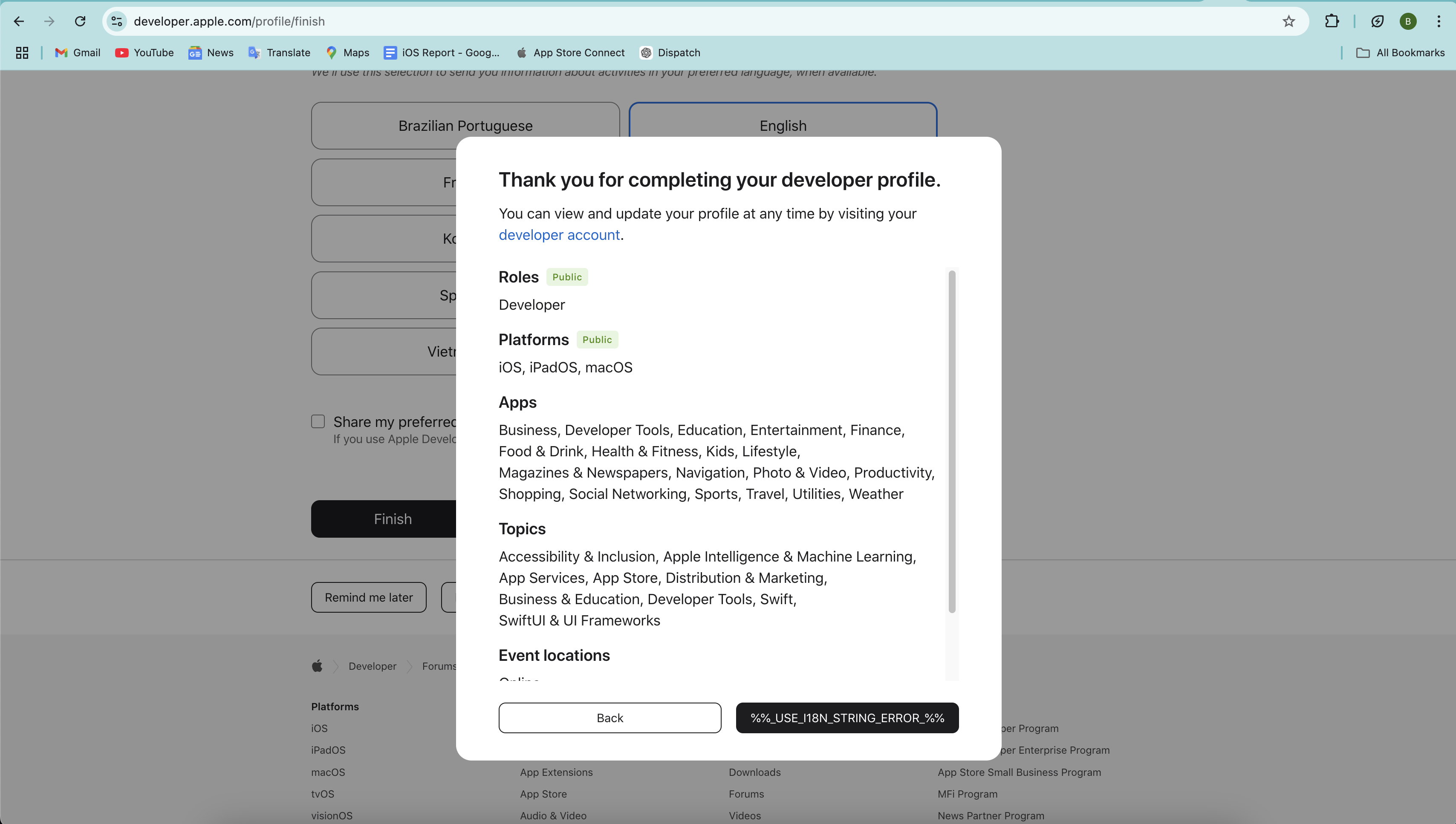
Task: Click the dialog title 'Thank you for completing'
Action: (x=719, y=179)
